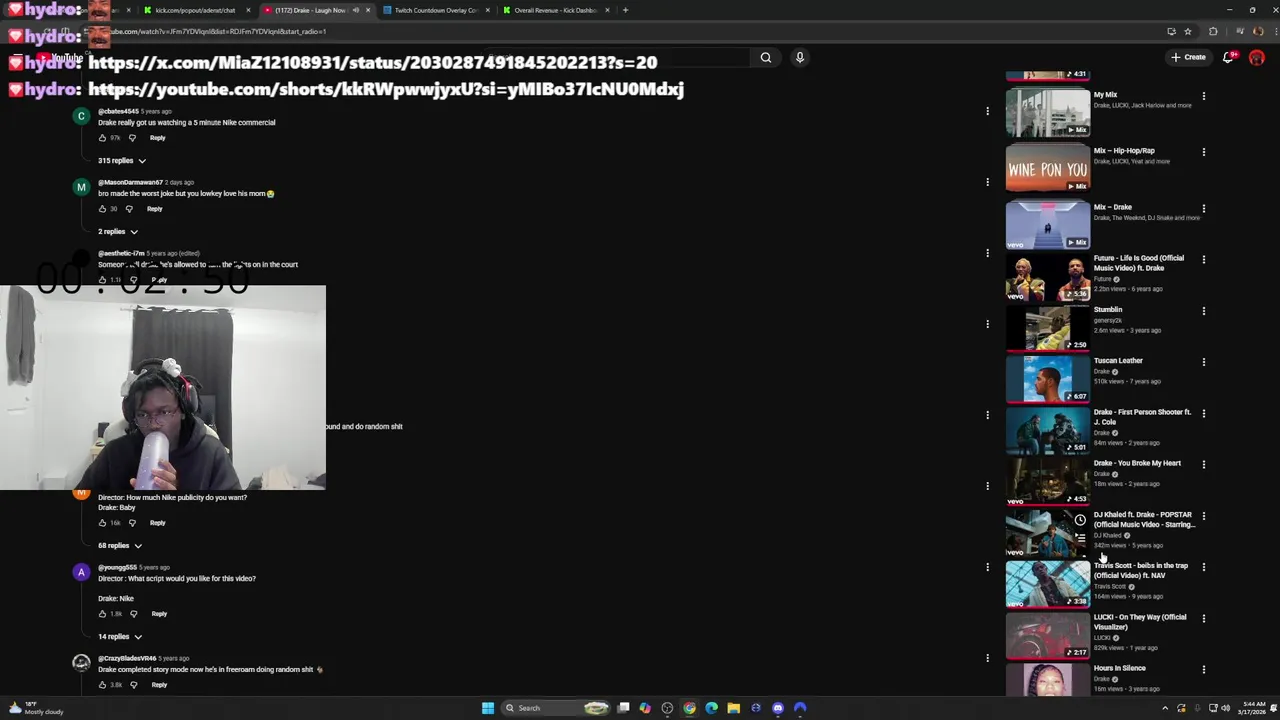The width and height of the screenshot is (1280, 720).
Task: Expand the 68 replies thread
Action: click(x=119, y=546)
